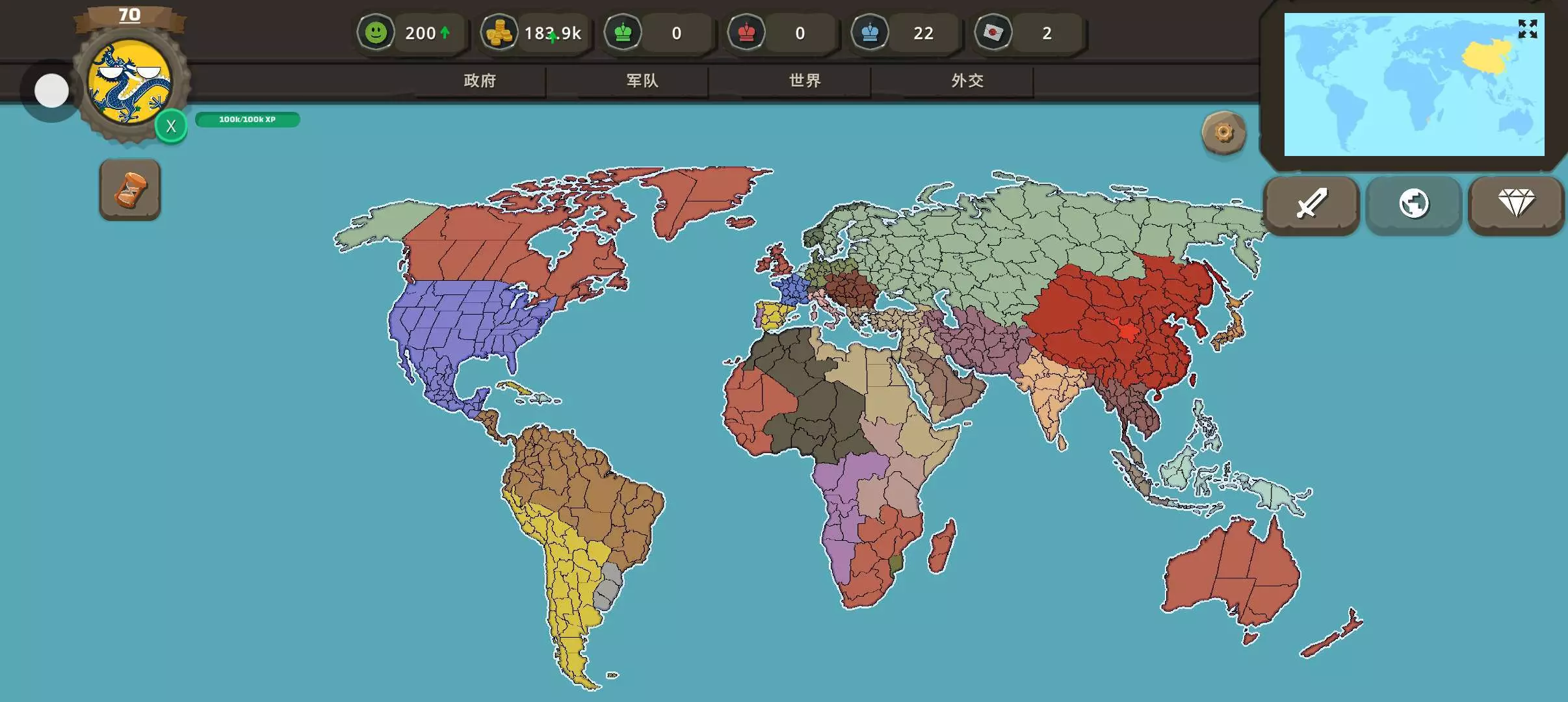The width and height of the screenshot is (1568, 702).
Task: Open the 世界 world menu
Action: (x=805, y=81)
